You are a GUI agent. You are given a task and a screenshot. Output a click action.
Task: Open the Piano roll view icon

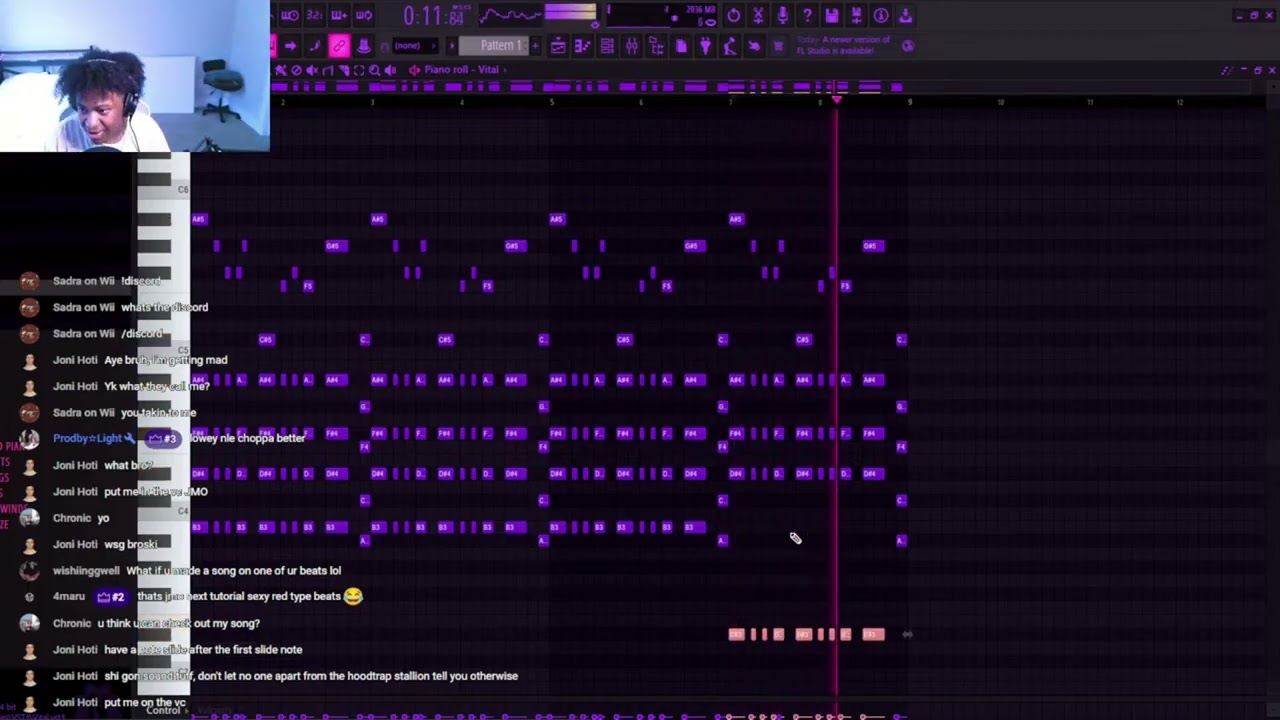pyautogui.click(x=582, y=46)
